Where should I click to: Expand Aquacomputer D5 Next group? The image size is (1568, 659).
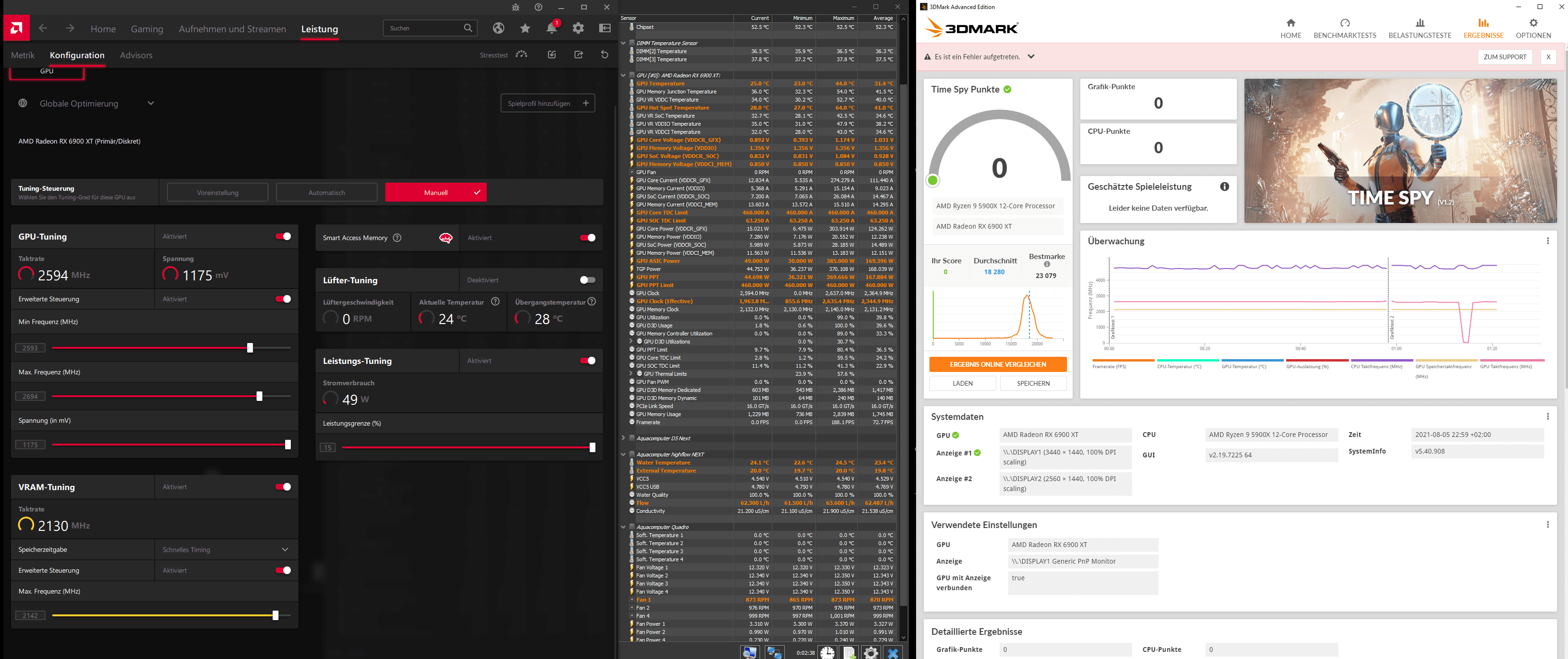[x=623, y=438]
